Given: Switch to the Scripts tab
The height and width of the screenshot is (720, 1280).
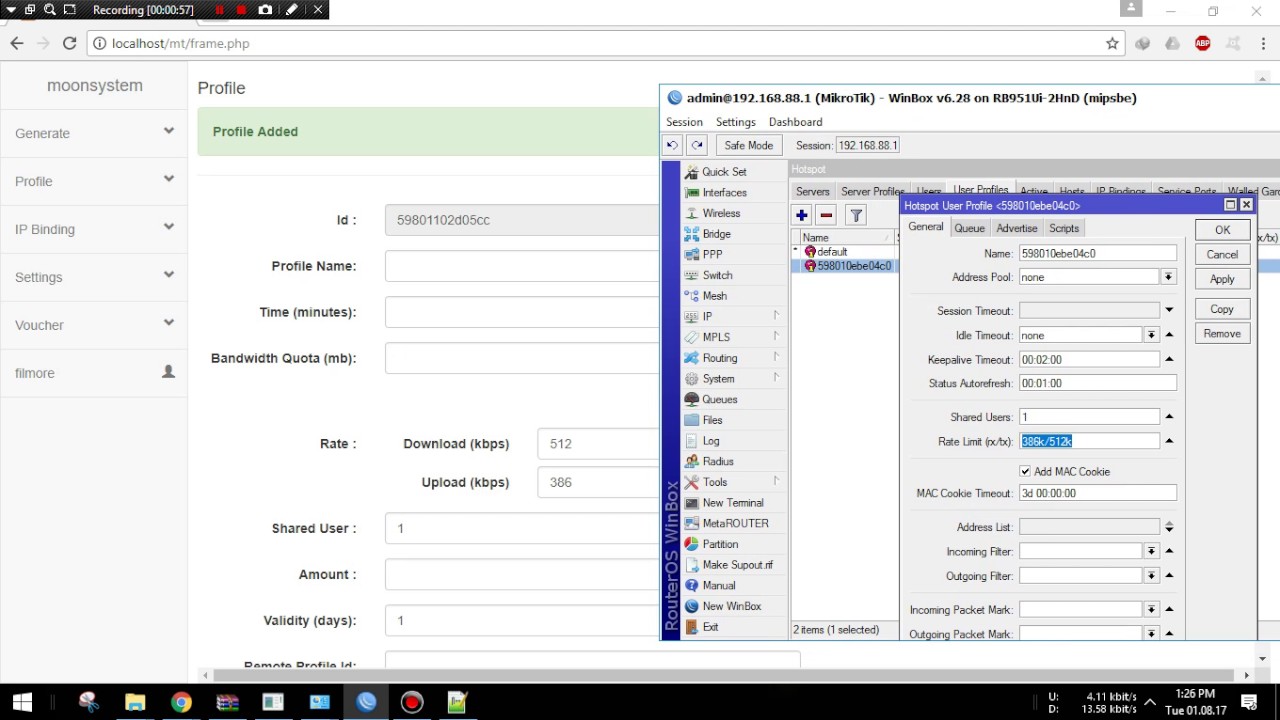Looking at the screenshot, I should coord(1064,228).
